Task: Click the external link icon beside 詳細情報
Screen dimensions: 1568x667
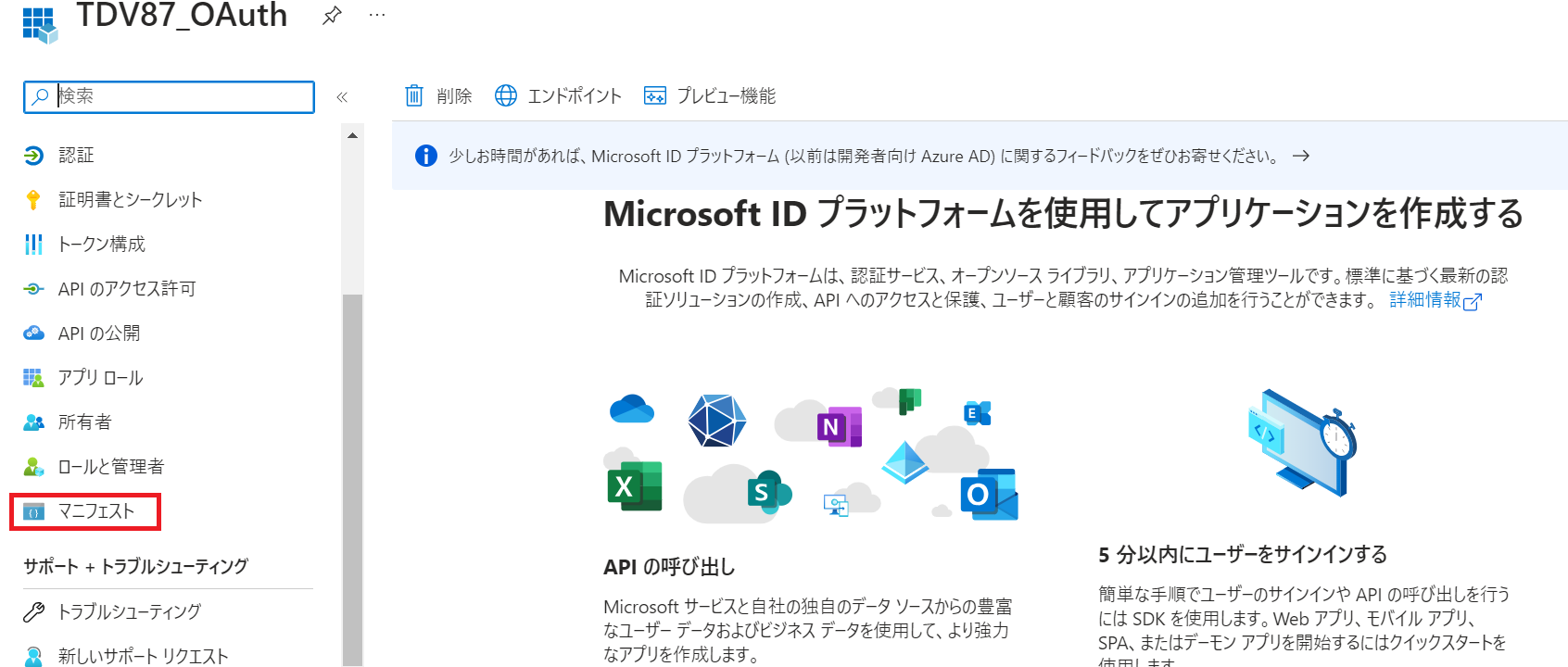Action: click(1472, 301)
